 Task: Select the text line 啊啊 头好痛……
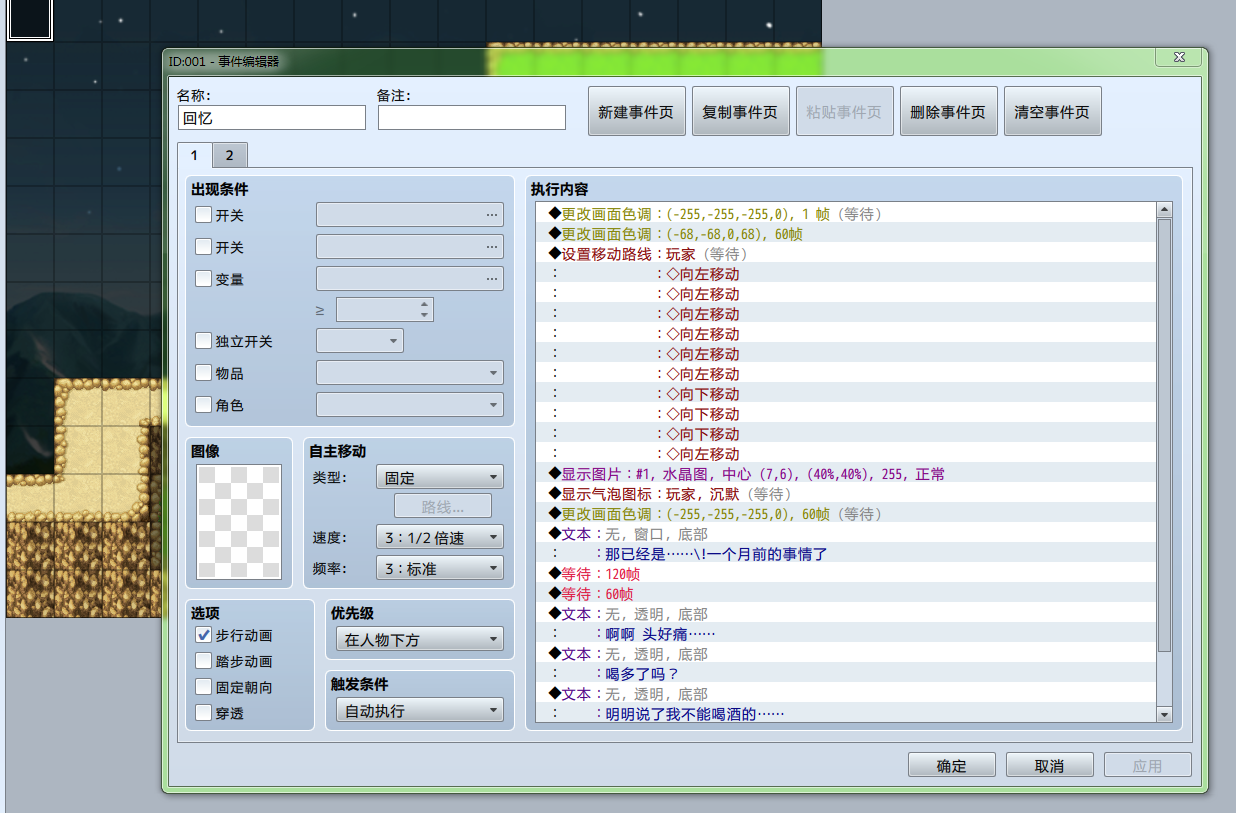(x=845, y=634)
